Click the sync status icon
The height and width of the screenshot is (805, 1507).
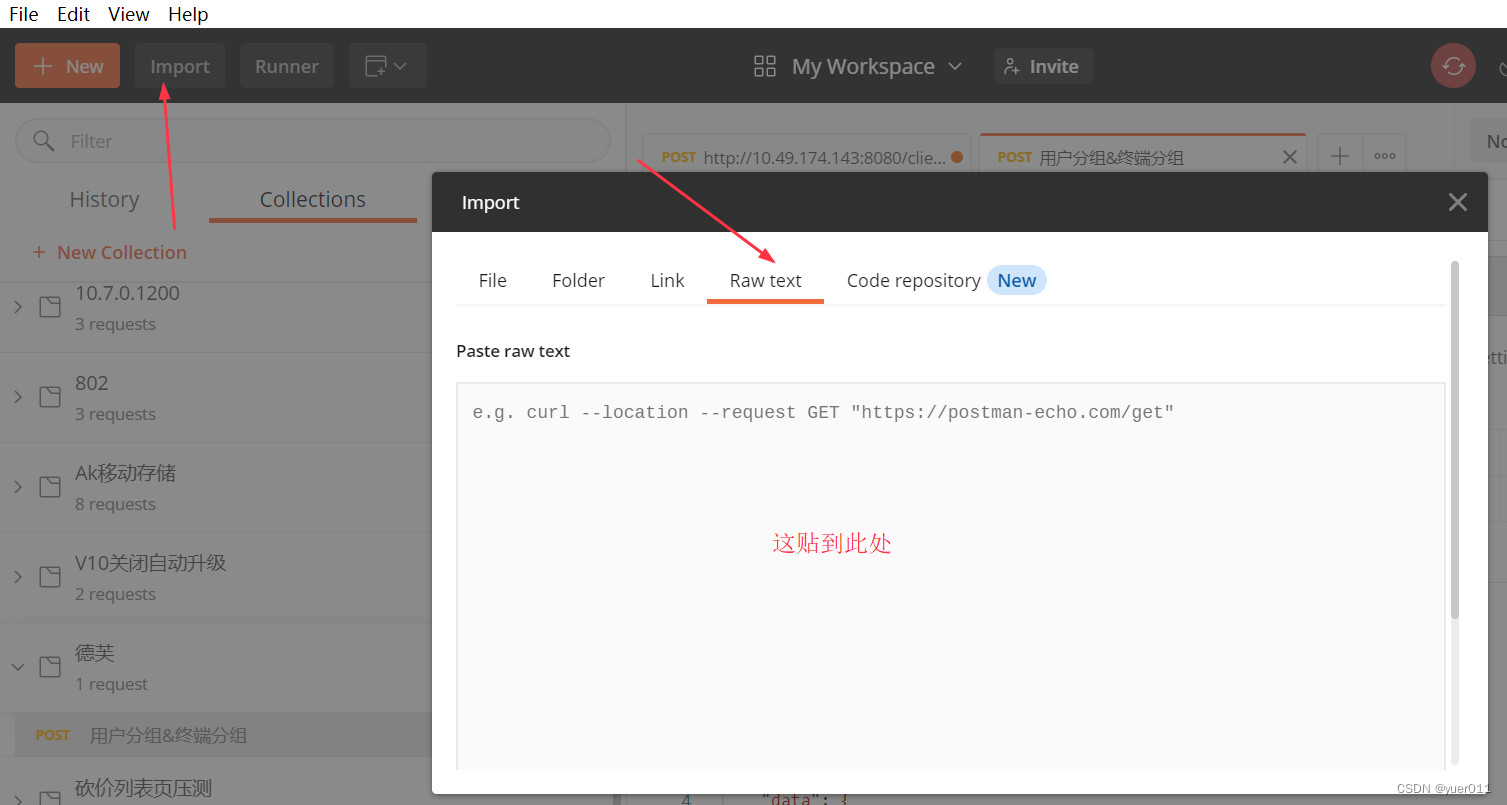(x=1453, y=66)
